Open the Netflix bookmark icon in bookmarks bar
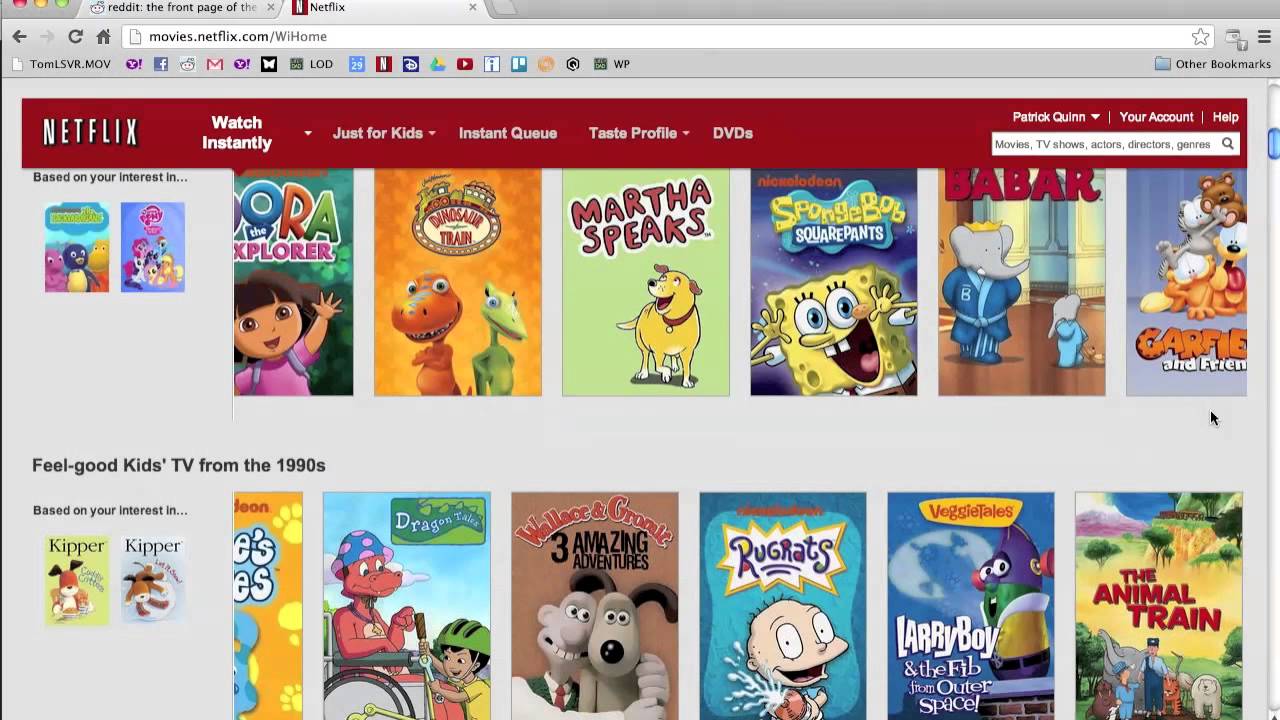Viewport: 1280px width, 720px height. [x=383, y=64]
